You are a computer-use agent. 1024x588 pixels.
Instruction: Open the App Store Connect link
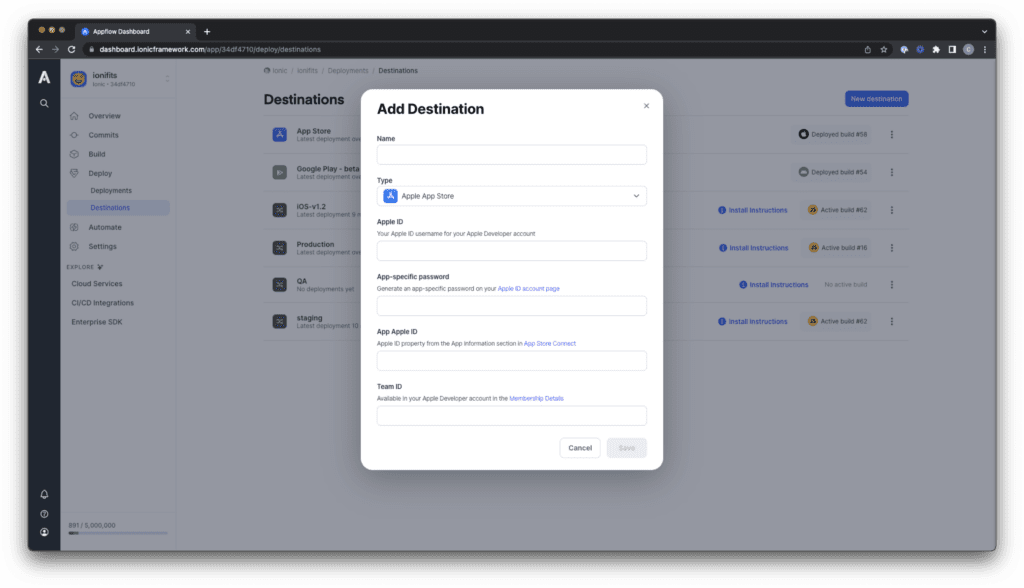(x=550, y=344)
